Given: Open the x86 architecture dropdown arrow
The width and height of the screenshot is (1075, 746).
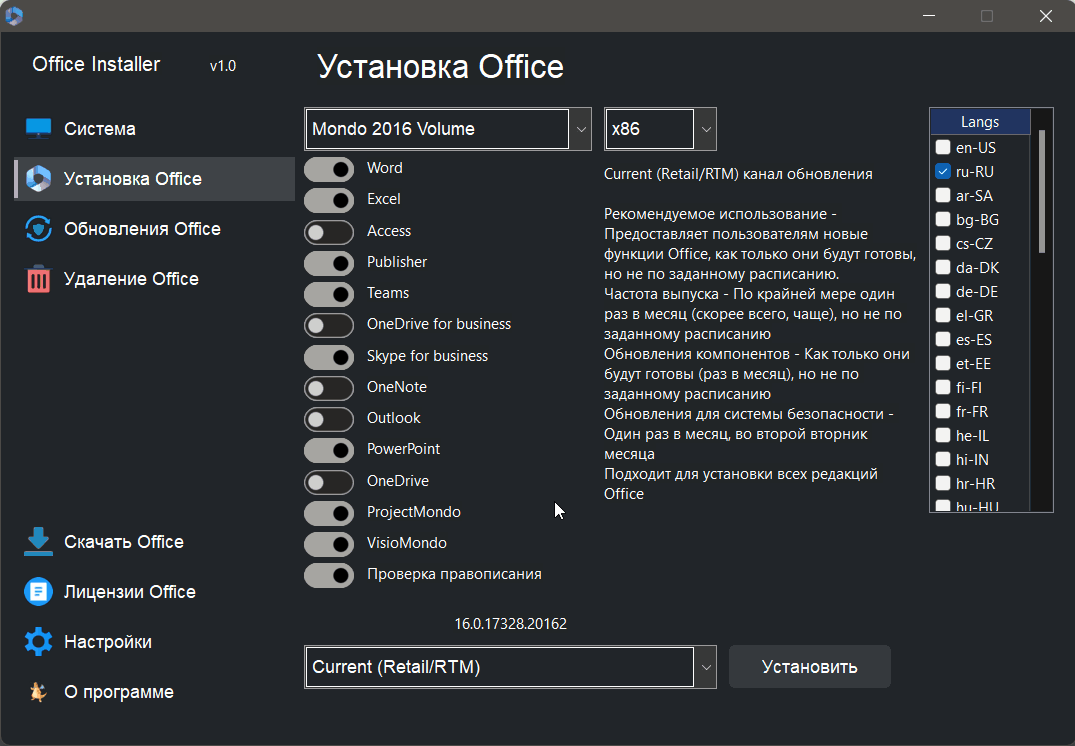Looking at the screenshot, I should coord(705,129).
